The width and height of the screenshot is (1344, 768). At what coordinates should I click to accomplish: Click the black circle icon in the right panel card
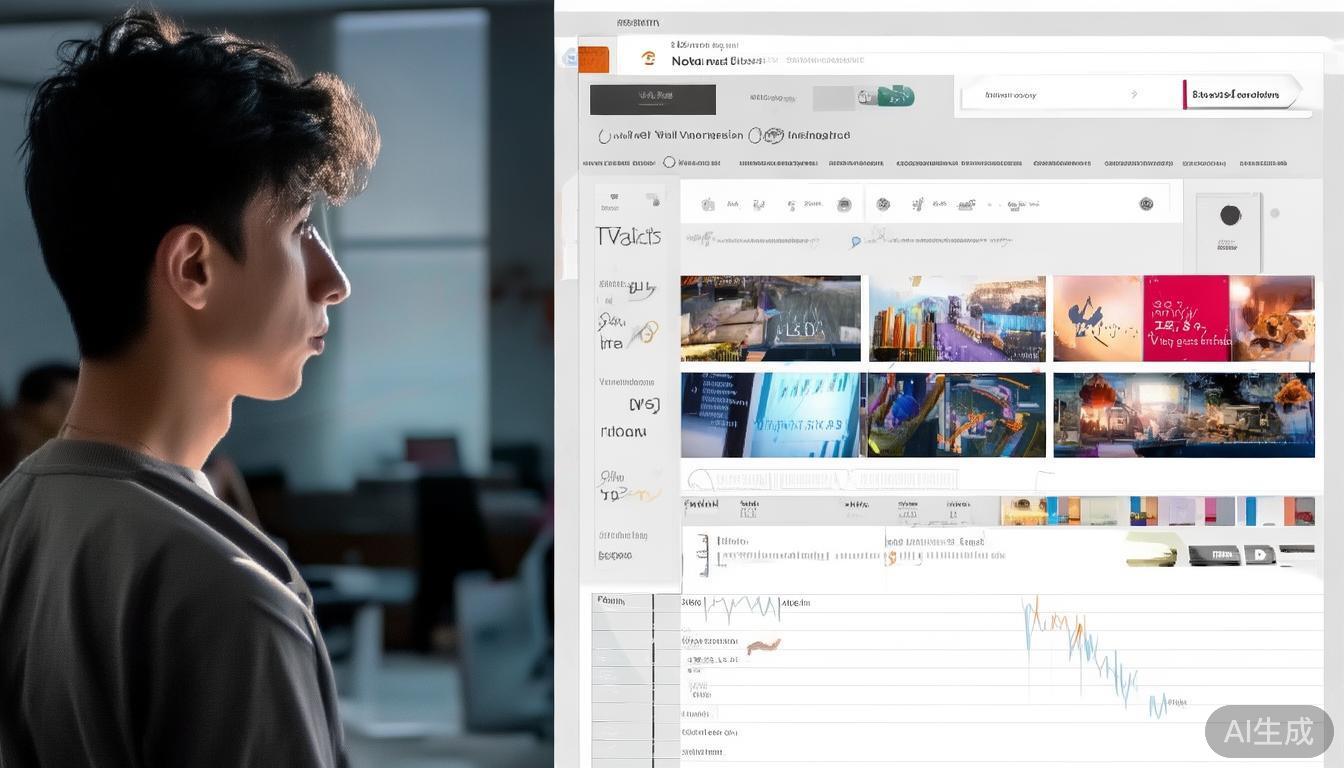click(1230, 215)
